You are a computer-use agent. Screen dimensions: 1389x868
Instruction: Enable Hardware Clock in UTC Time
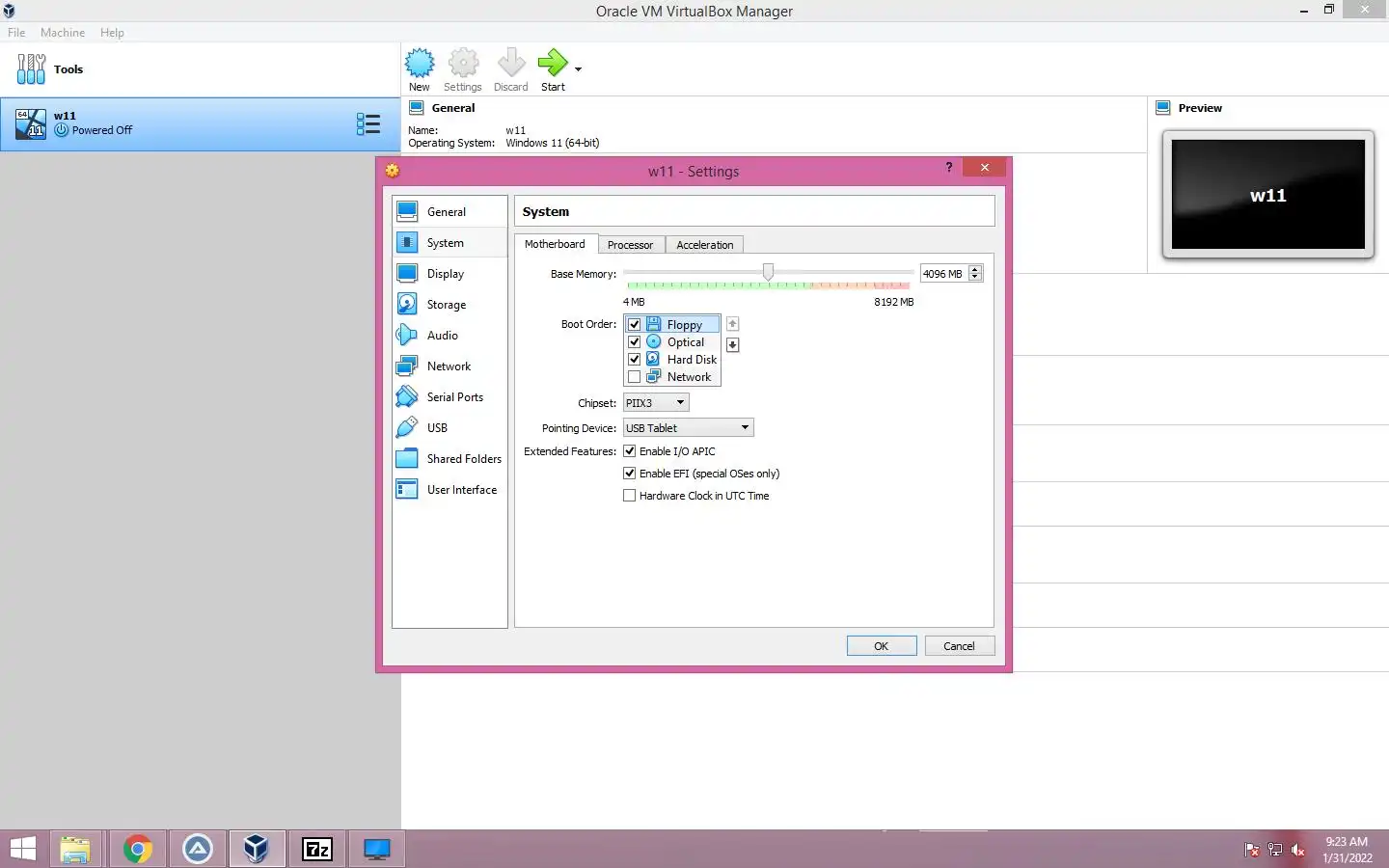click(x=629, y=495)
